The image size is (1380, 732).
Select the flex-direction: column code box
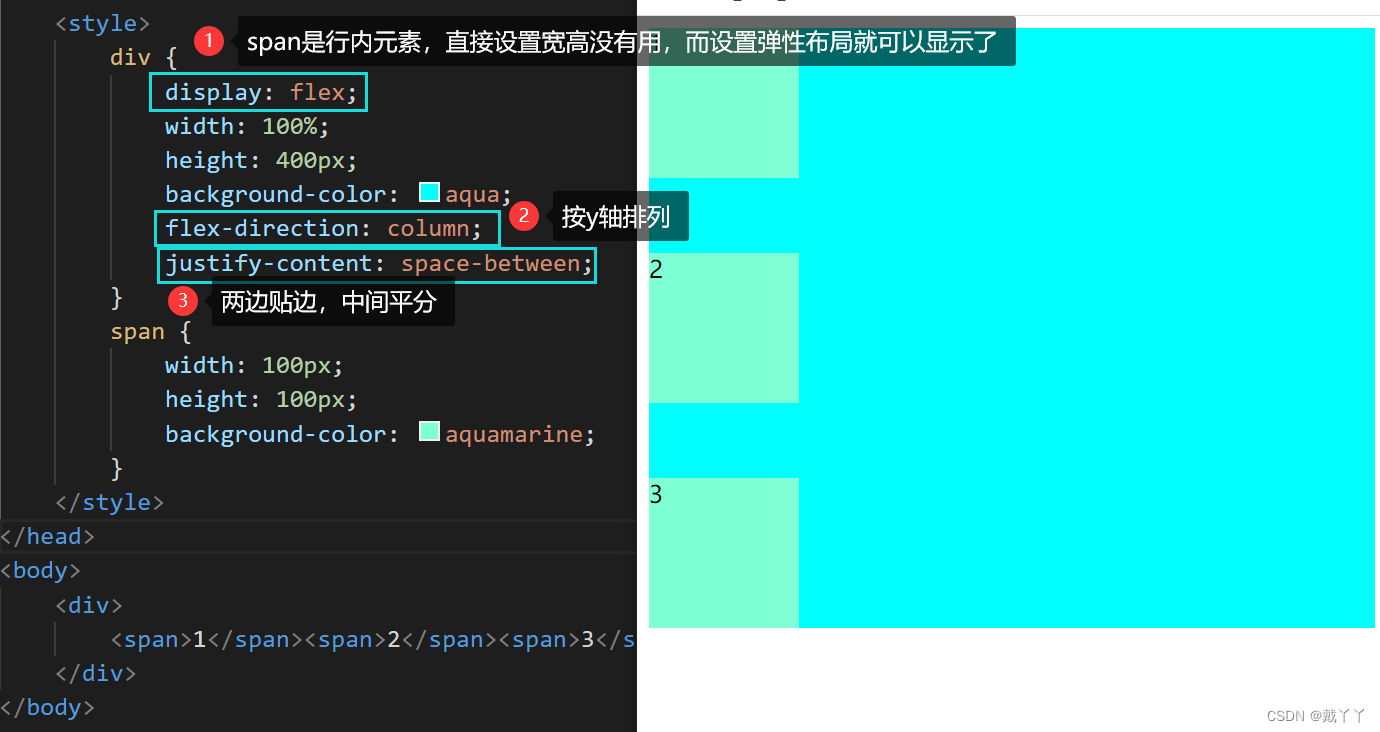(x=326, y=228)
